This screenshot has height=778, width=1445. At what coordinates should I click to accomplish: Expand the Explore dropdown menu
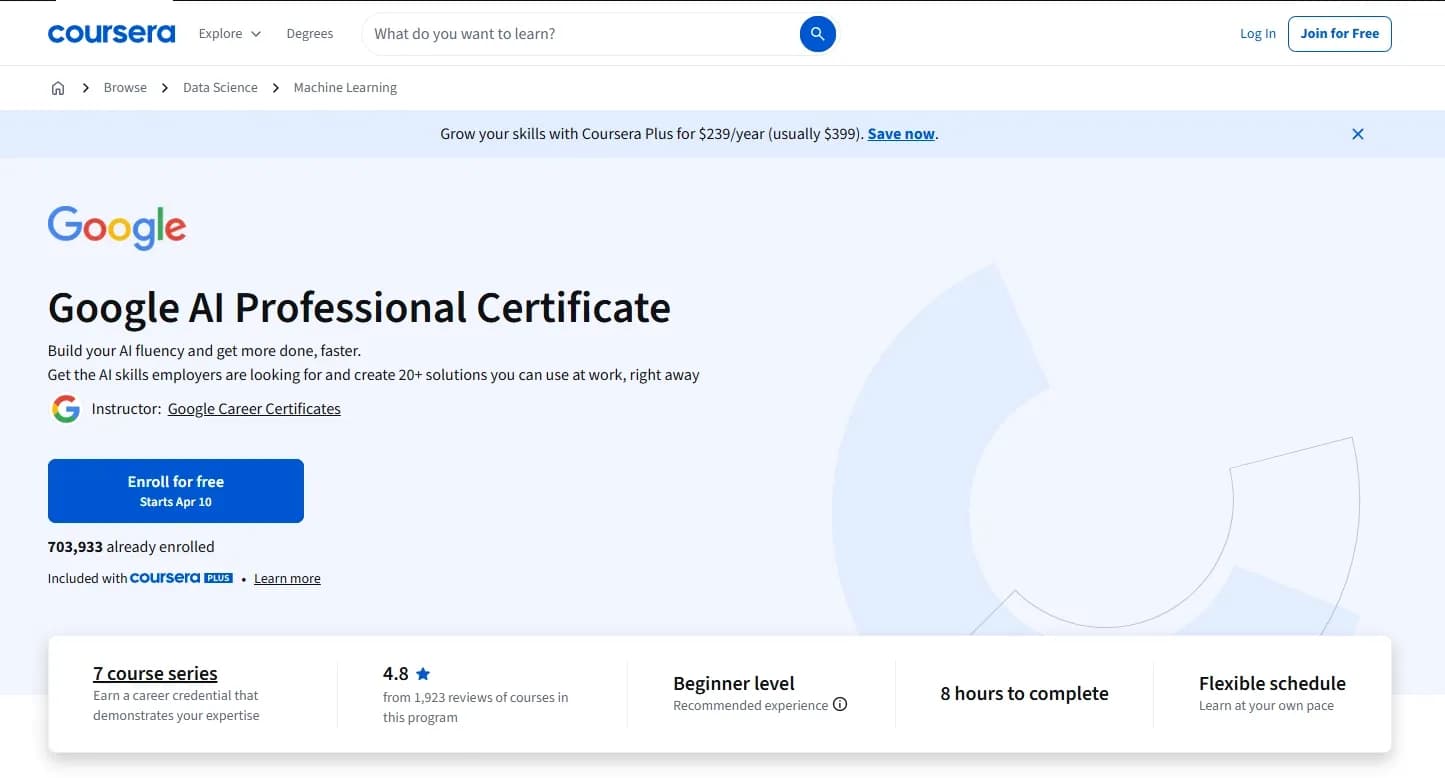(x=229, y=34)
